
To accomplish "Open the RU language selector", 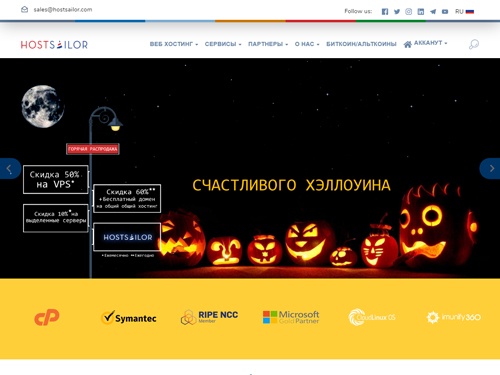I will click(464, 12).
